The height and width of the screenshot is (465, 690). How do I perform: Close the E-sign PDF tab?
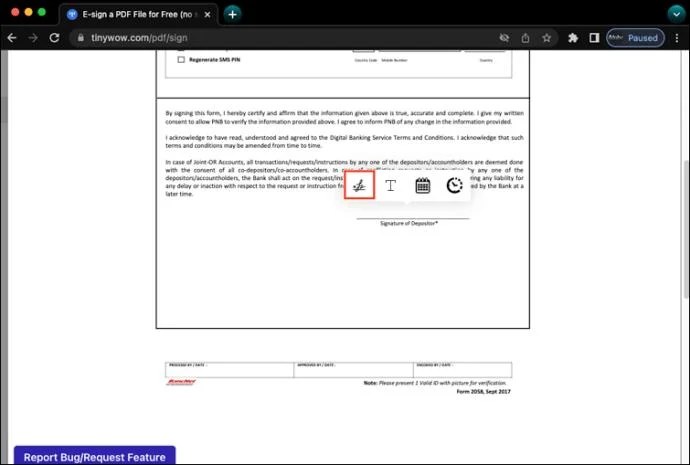pos(207,15)
